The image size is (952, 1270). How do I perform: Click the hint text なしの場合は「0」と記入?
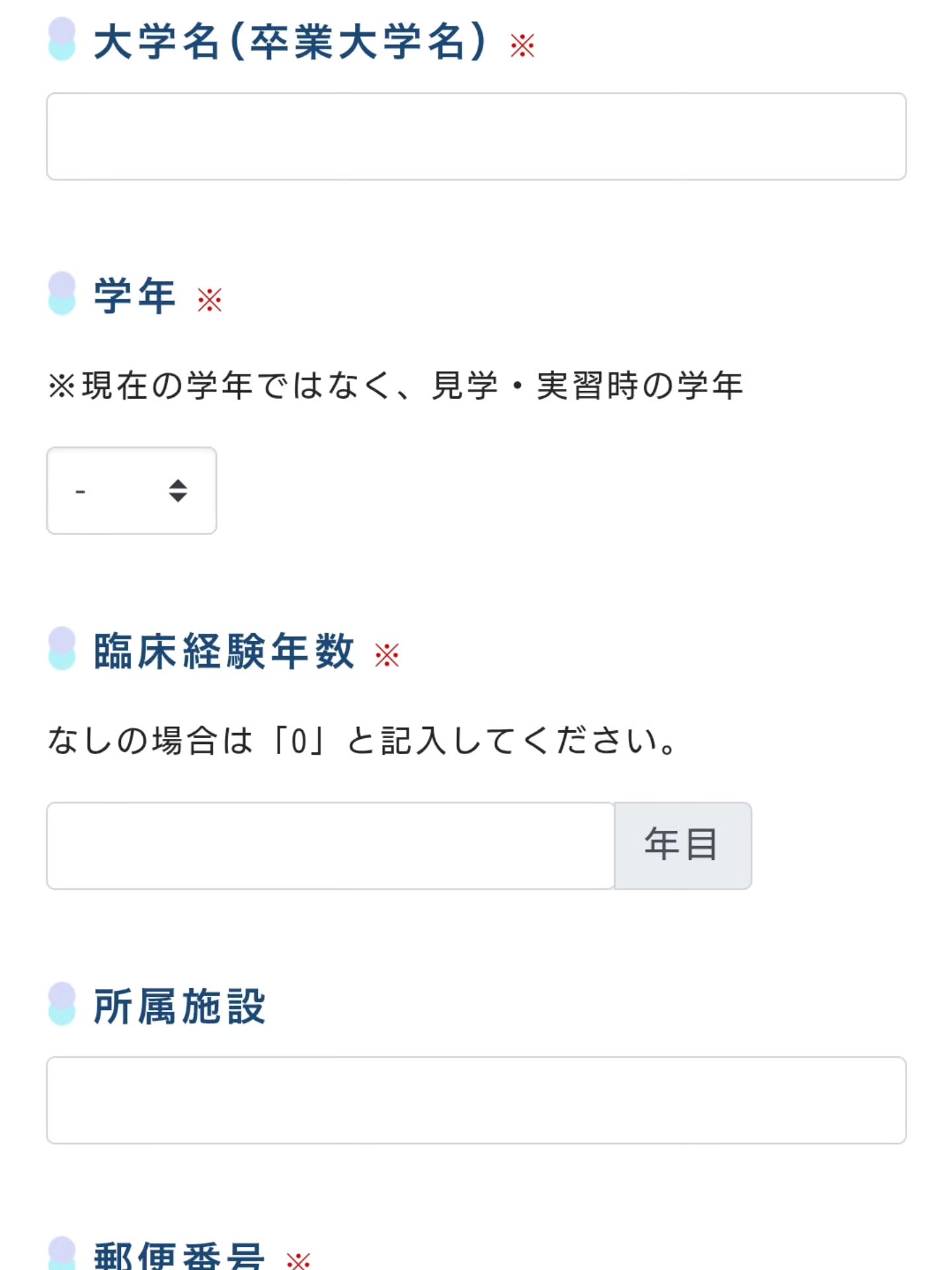pos(362,740)
